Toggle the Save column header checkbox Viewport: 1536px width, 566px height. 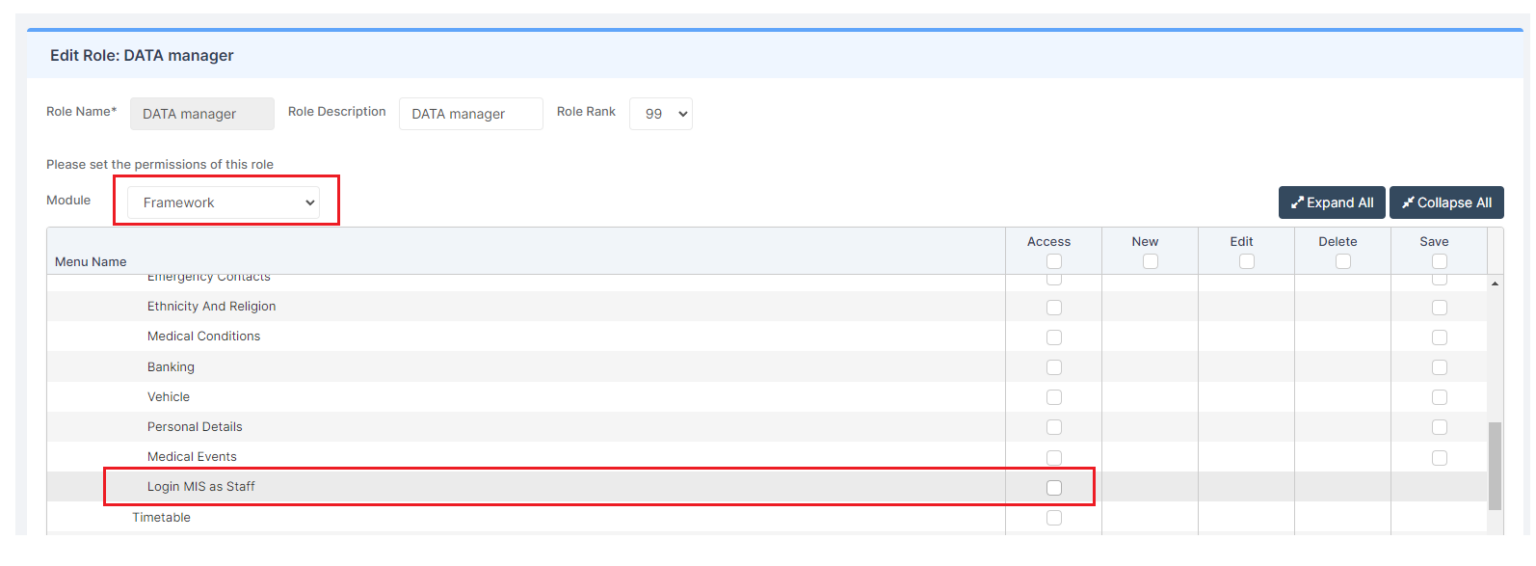point(1439,261)
